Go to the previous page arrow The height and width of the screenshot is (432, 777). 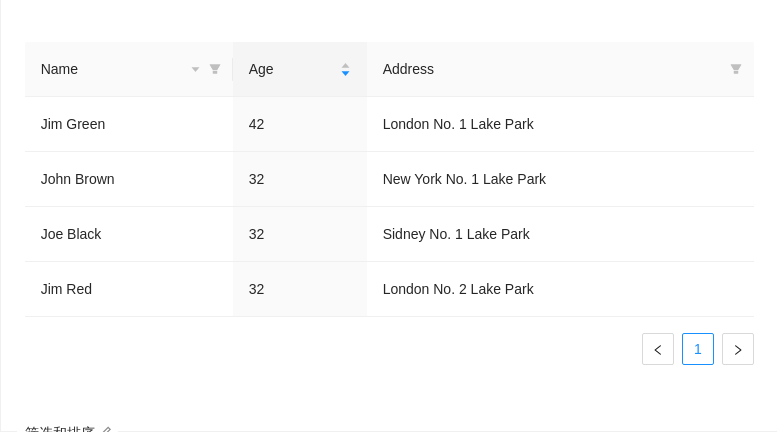click(x=658, y=349)
